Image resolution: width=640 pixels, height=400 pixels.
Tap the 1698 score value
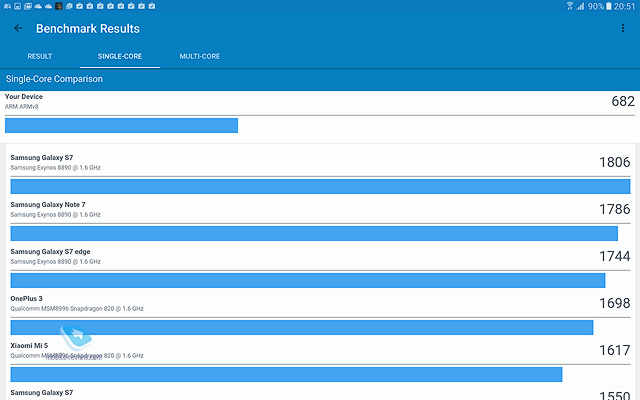tap(615, 303)
